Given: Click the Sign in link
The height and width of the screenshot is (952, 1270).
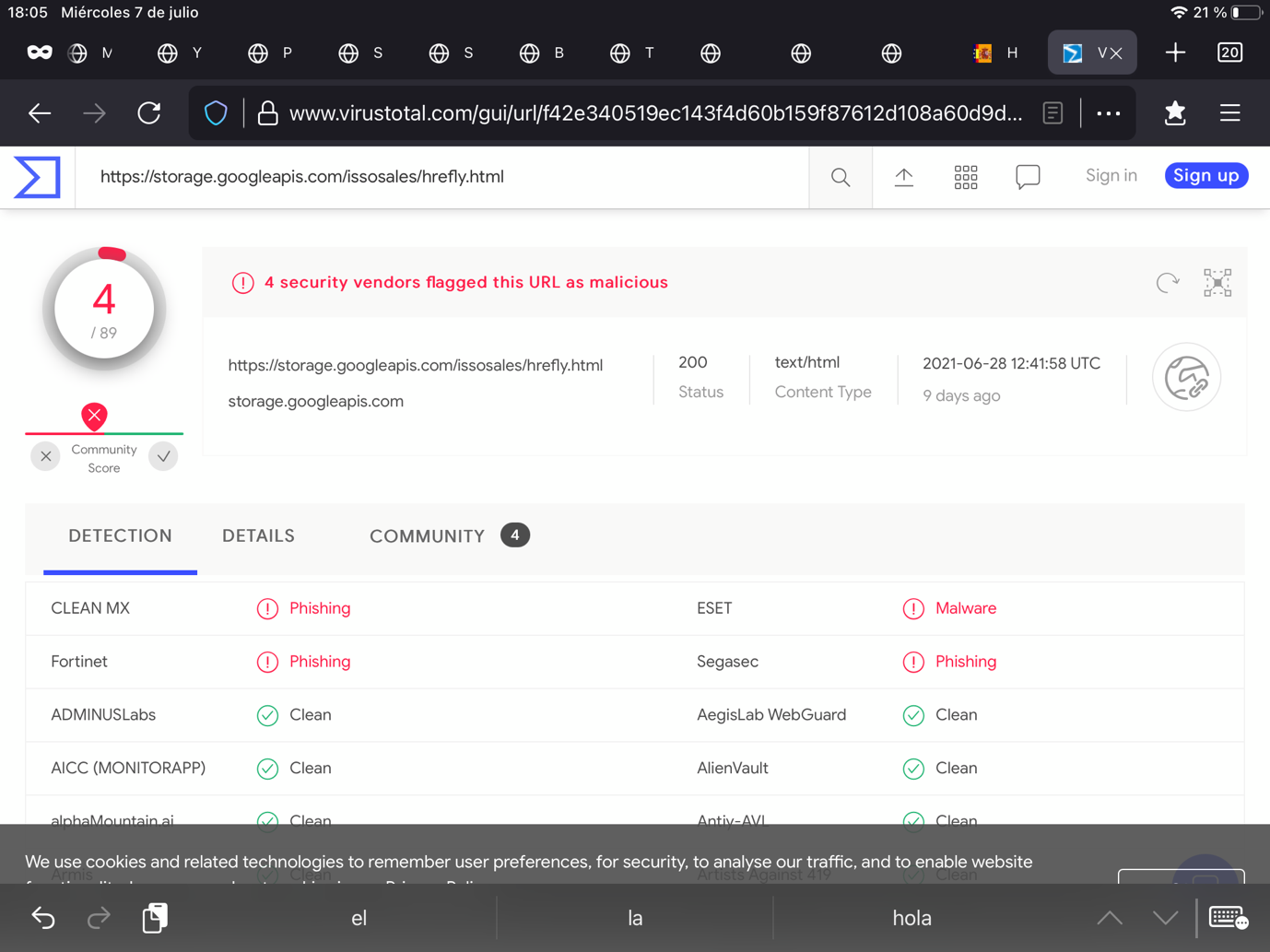Looking at the screenshot, I should 1111,175.
